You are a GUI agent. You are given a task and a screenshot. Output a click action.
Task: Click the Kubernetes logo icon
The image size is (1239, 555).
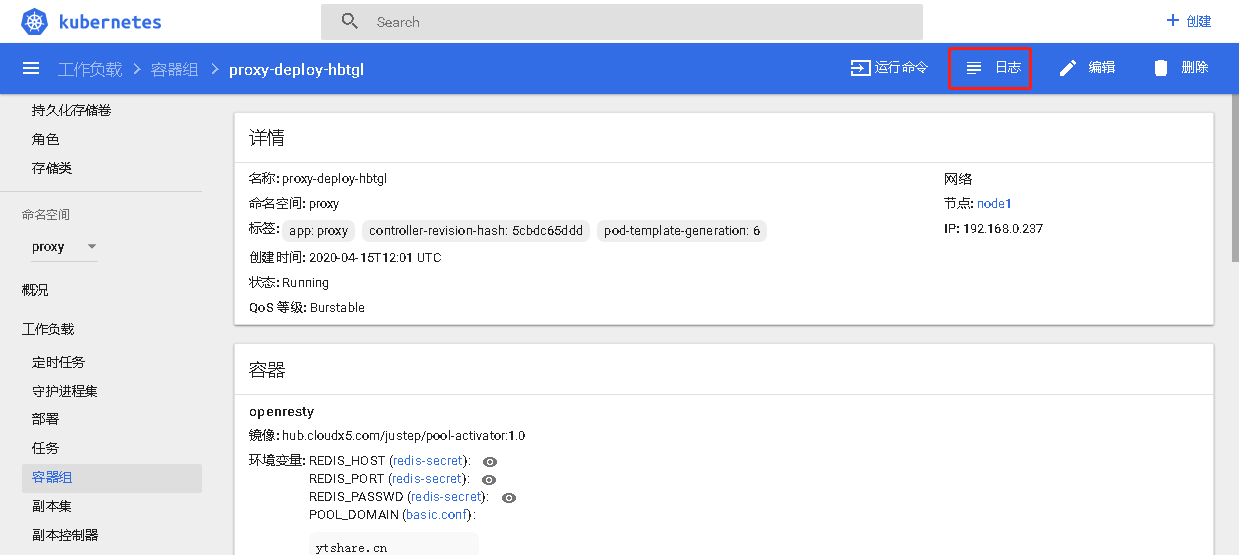pos(35,21)
